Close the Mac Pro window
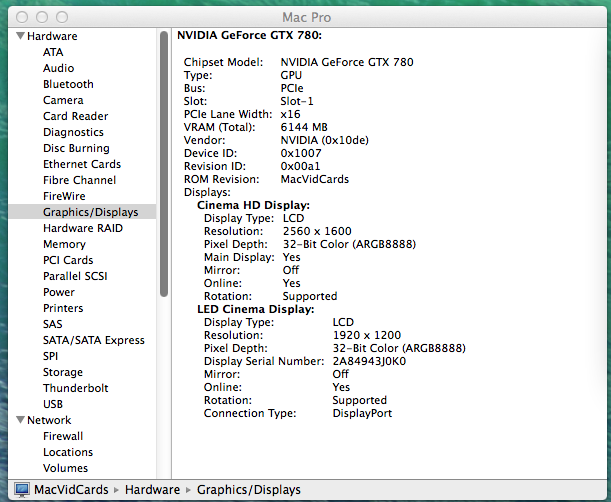Screen dimensions: 611x502 tap(22, 17)
